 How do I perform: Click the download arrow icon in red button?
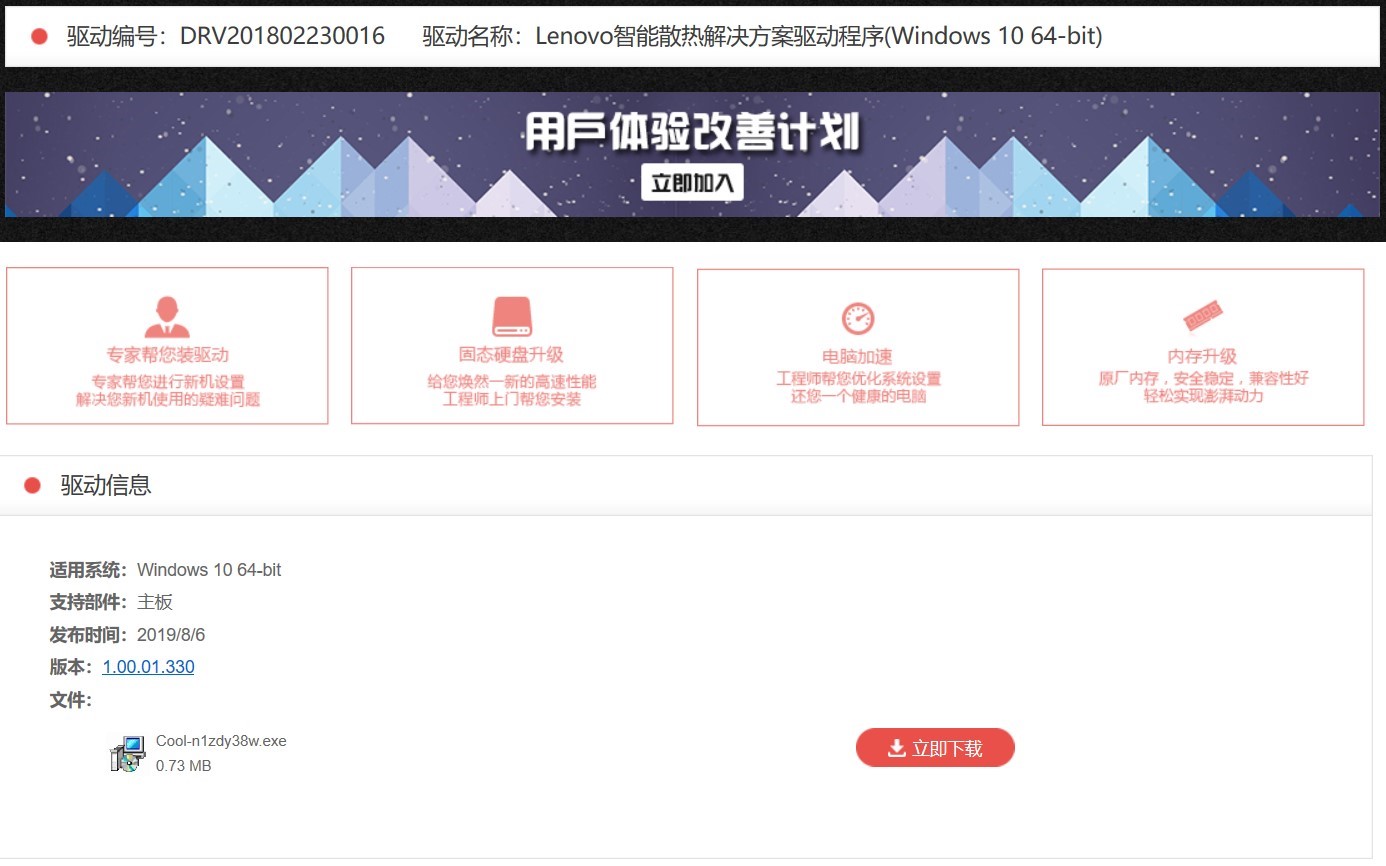[x=897, y=748]
